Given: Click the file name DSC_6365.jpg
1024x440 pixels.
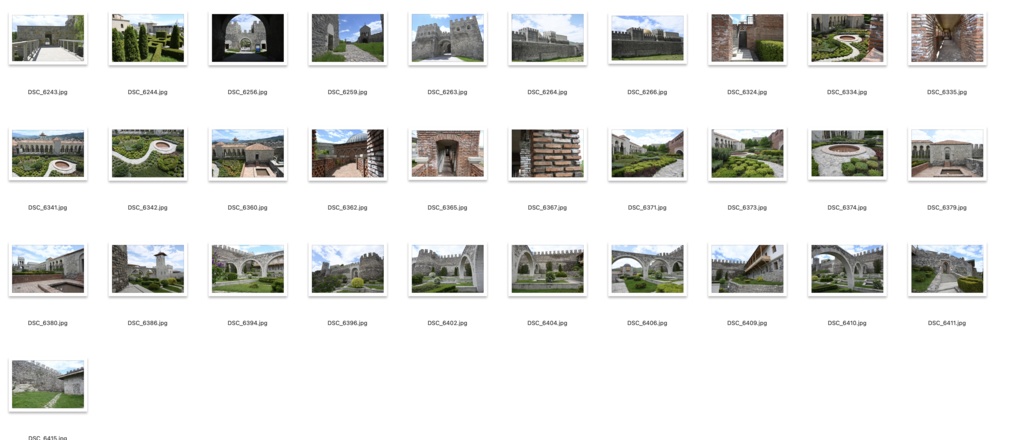Looking at the screenshot, I should 447,208.
